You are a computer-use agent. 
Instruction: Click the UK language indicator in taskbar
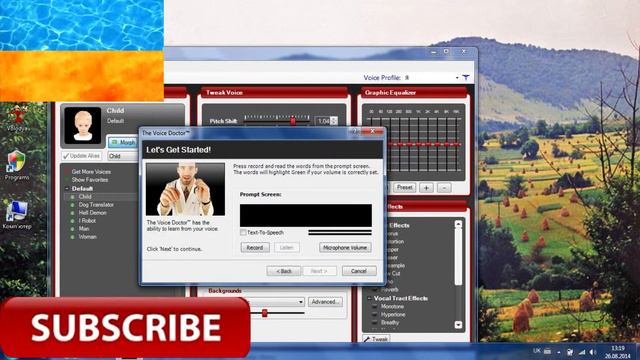coord(537,351)
